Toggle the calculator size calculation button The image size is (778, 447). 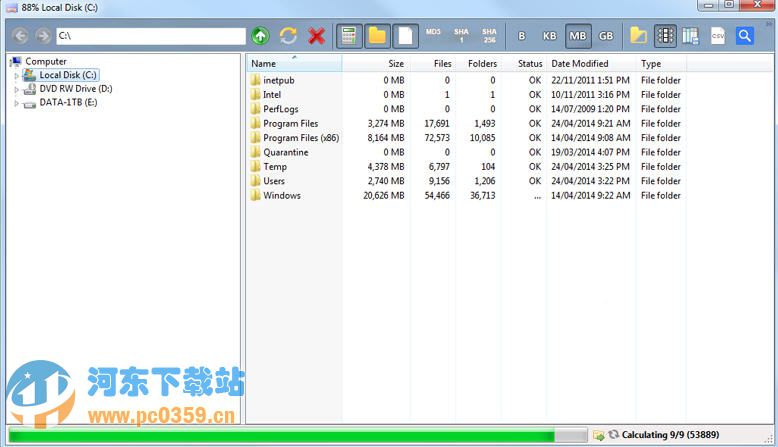click(349, 36)
